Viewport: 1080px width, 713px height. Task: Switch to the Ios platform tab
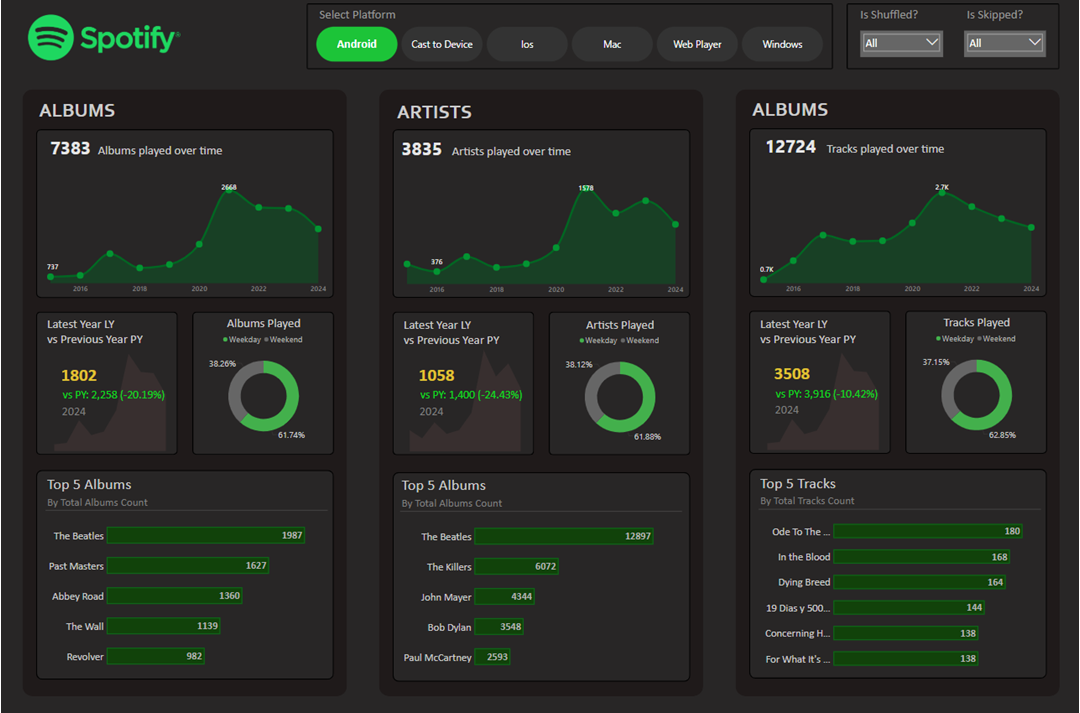point(527,44)
